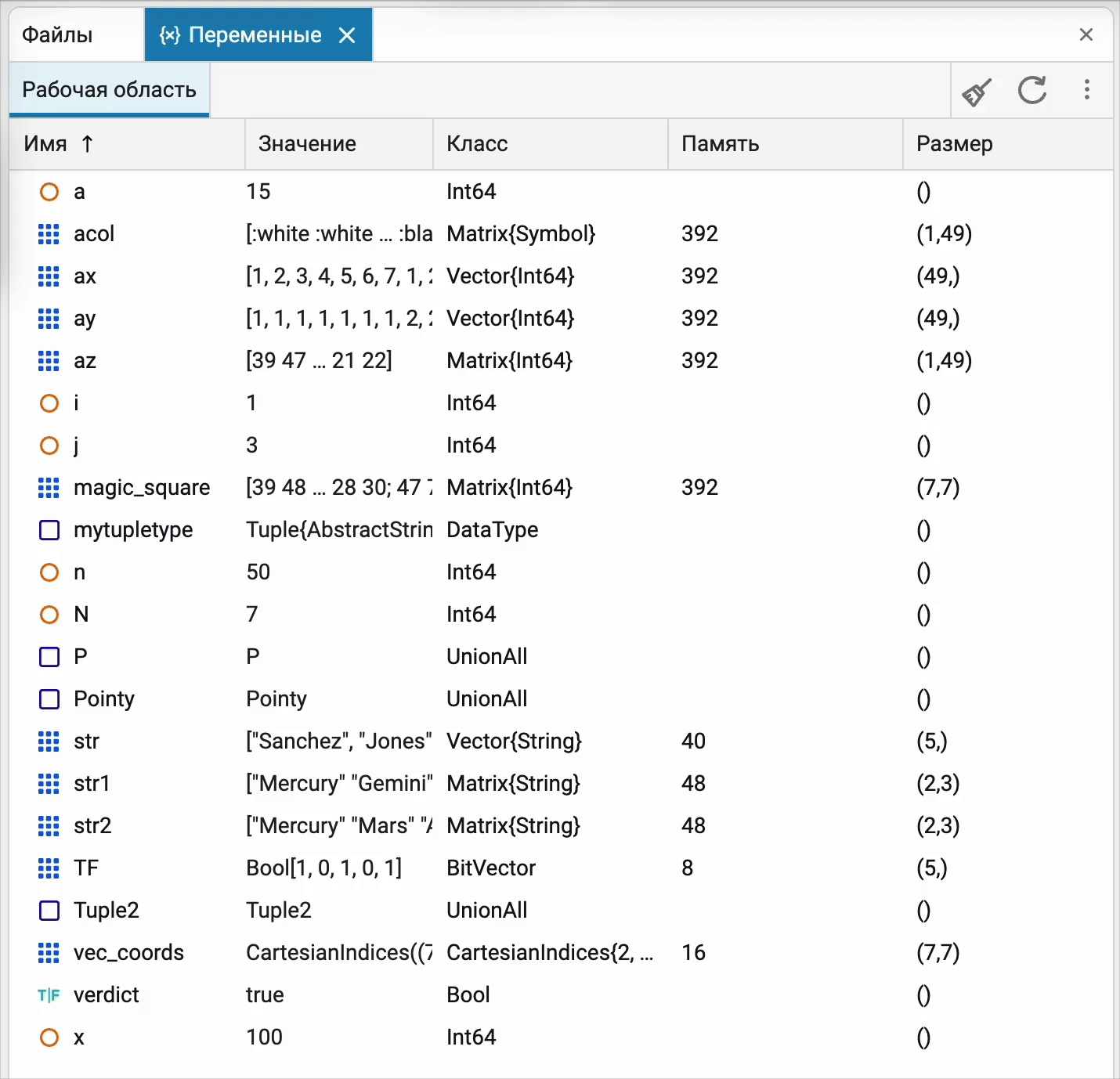Click the scalar icon of lowercase n

pyautogui.click(x=49, y=572)
